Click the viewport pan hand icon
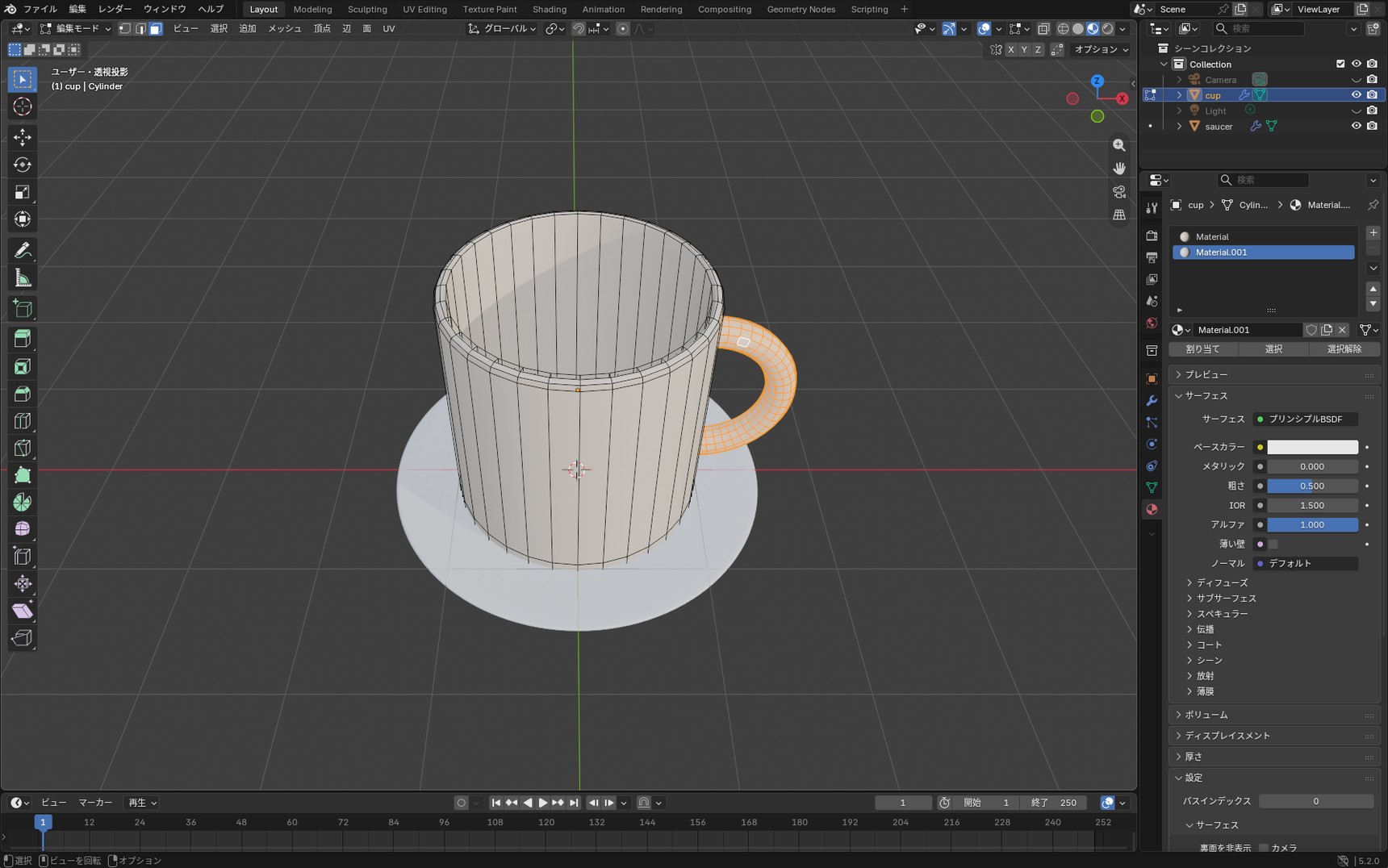The image size is (1388, 868). [x=1119, y=169]
